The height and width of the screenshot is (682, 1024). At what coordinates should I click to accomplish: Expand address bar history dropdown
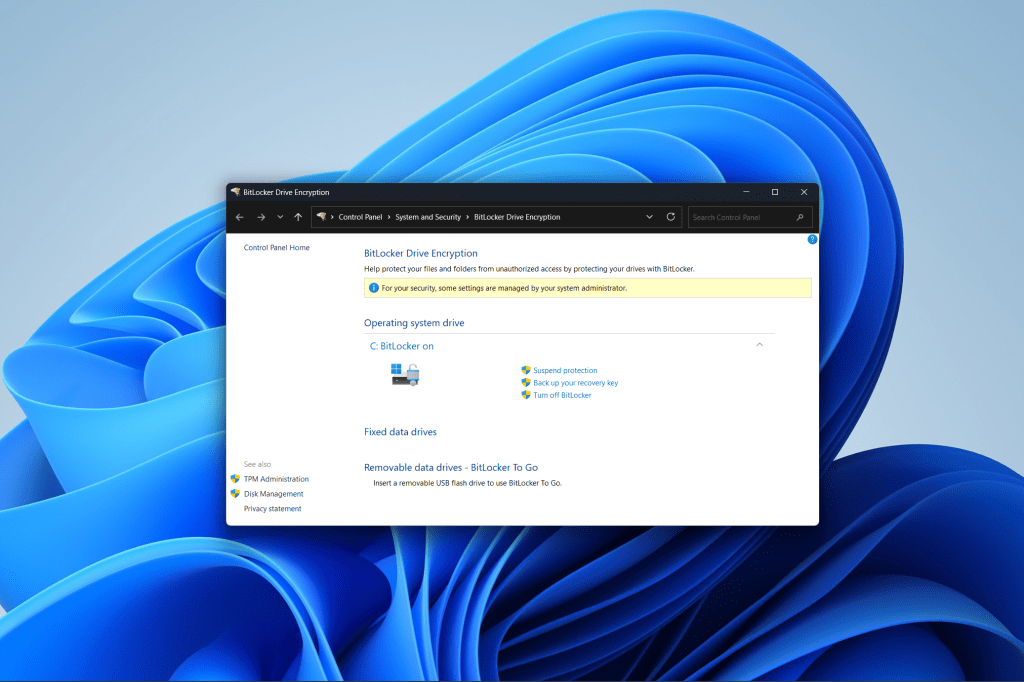point(649,217)
